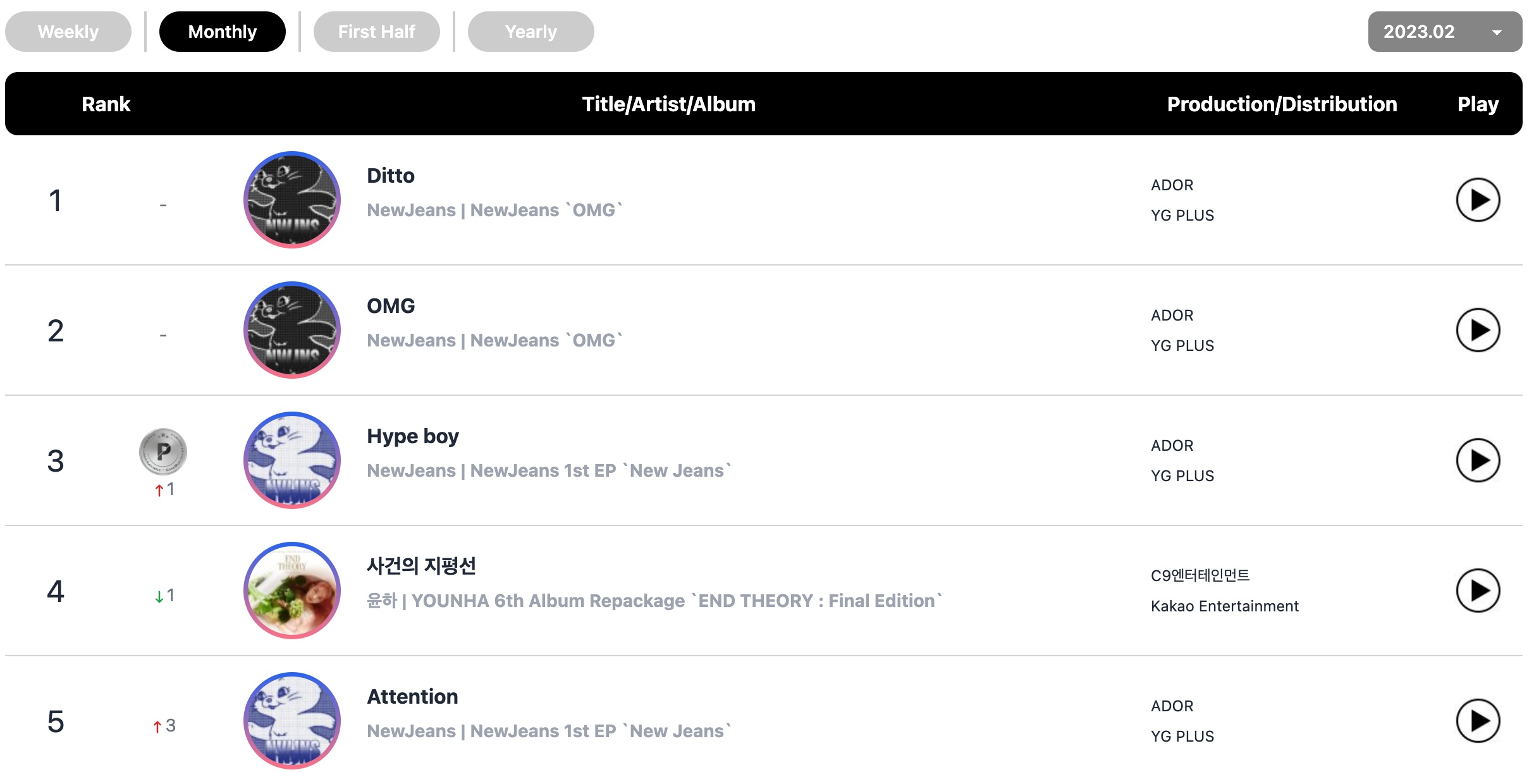Play the rank 4 YOUNHA song
The image size is (1534, 784).
coord(1478,591)
